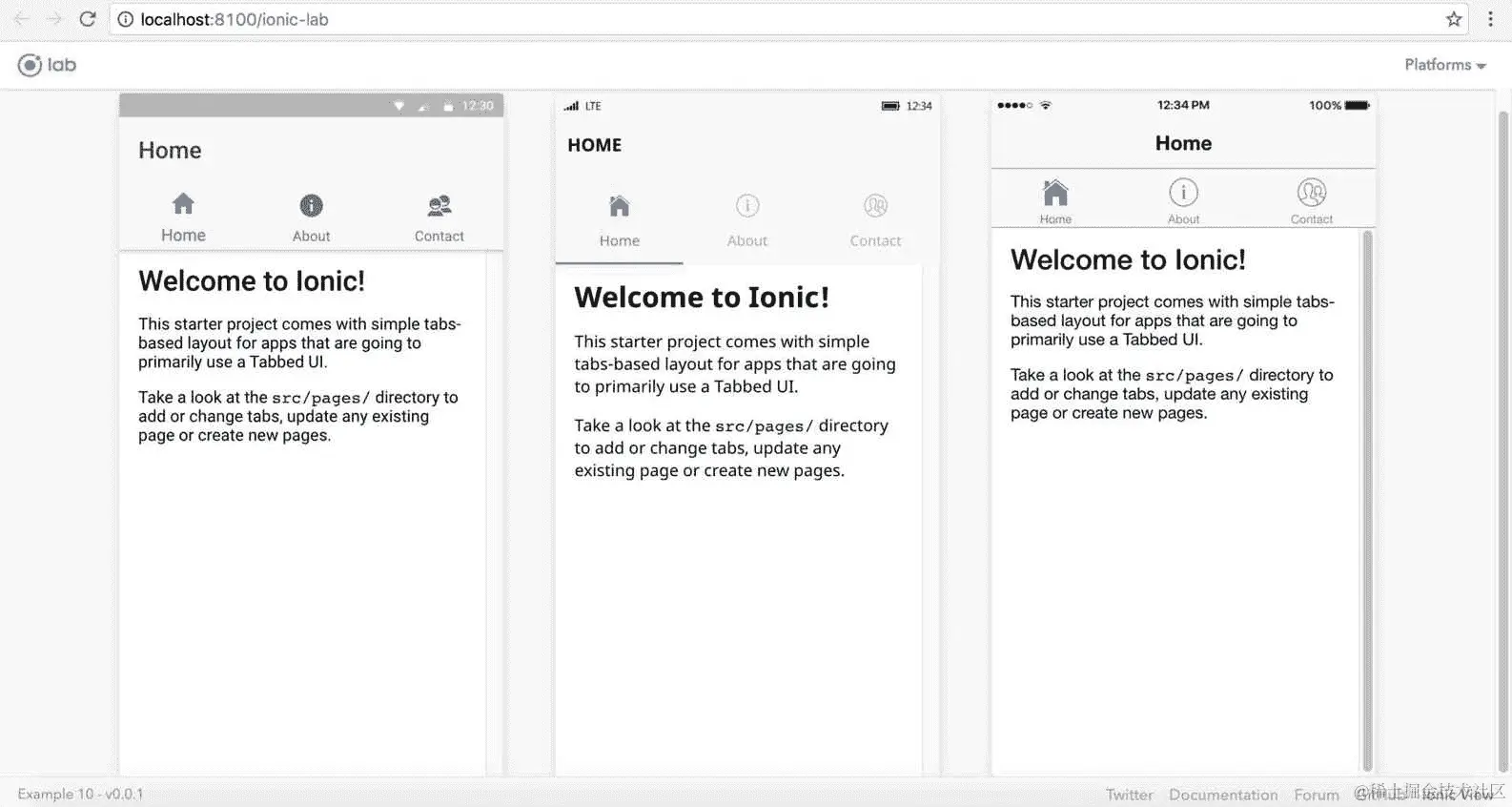Viewport: 1512px width, 807px height.
Task: Click "Welcome to Ionic!" heading in Windows preview
Action: pyautogui.click(x=702, y=298)
